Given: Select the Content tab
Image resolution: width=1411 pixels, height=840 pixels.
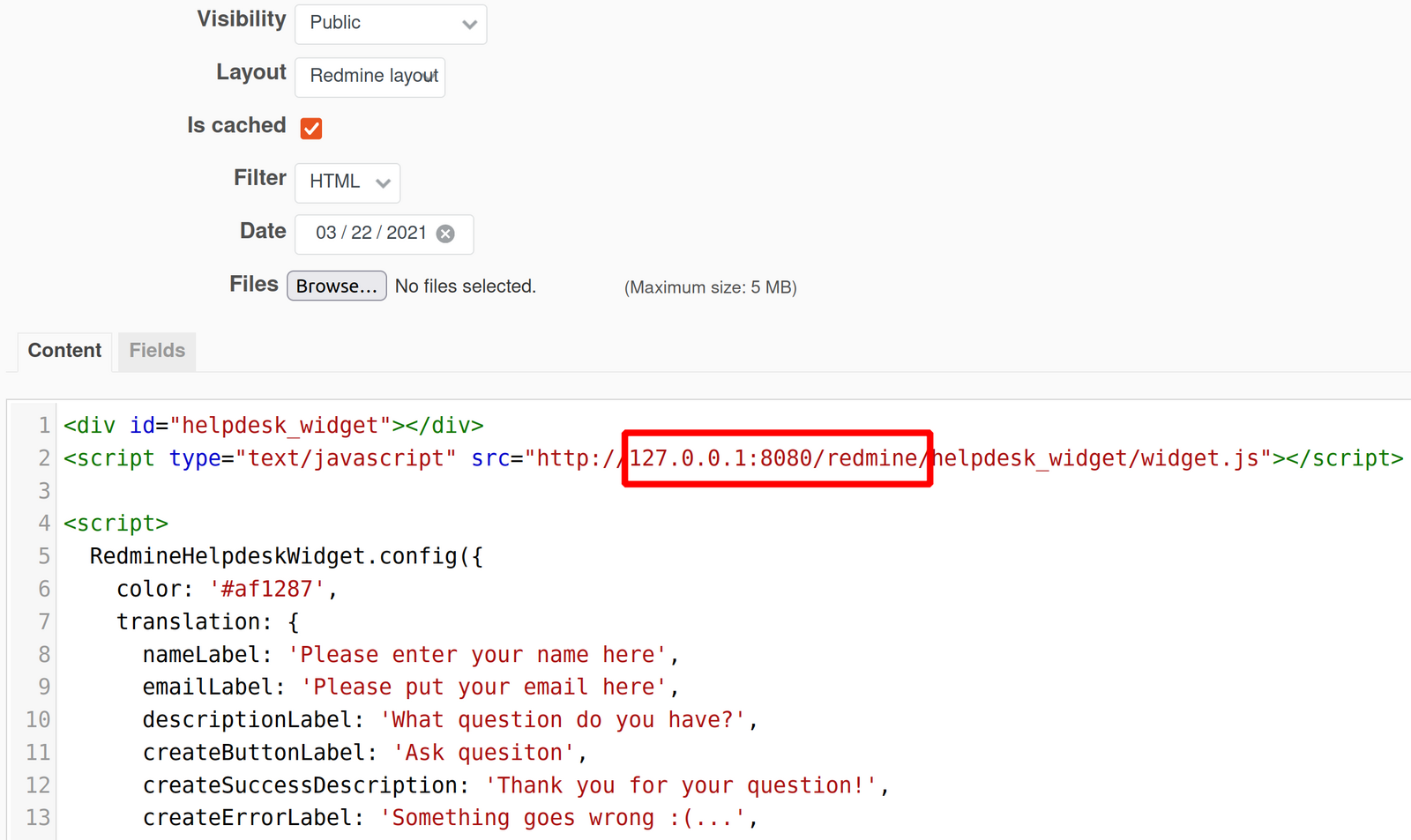Looking at the screenshot, I should 63,351.
